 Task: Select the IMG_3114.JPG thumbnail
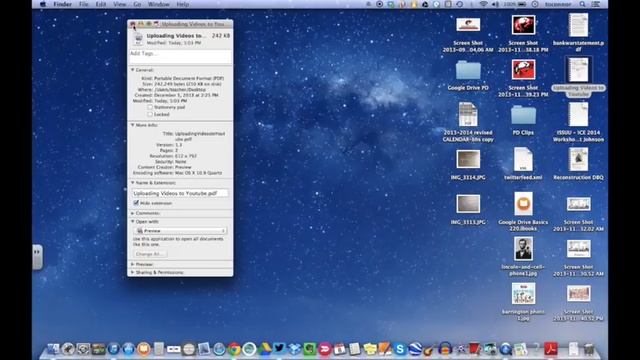(468, 159)
